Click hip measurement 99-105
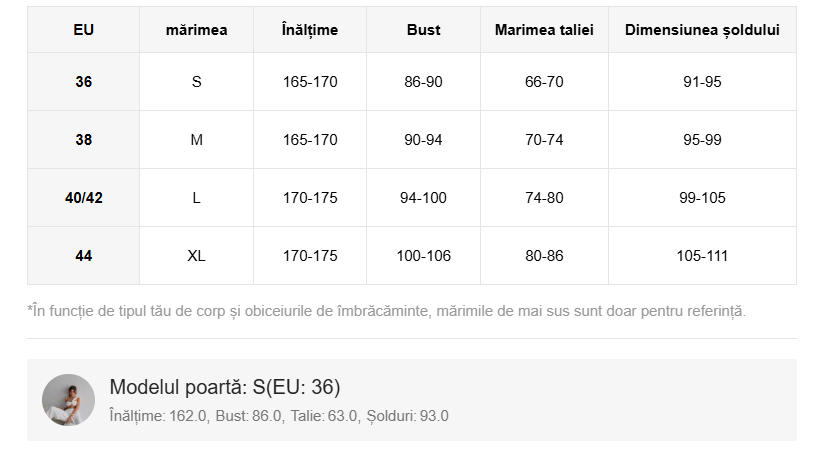Viewport: 827px width, 469px height. point(702,198)
